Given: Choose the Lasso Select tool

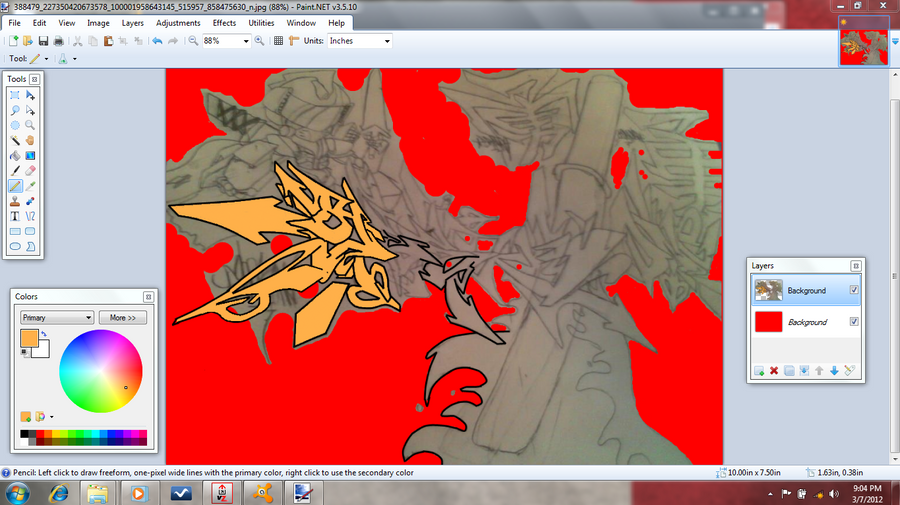Looking at the screenshot, I should click(x=15, y=110).
